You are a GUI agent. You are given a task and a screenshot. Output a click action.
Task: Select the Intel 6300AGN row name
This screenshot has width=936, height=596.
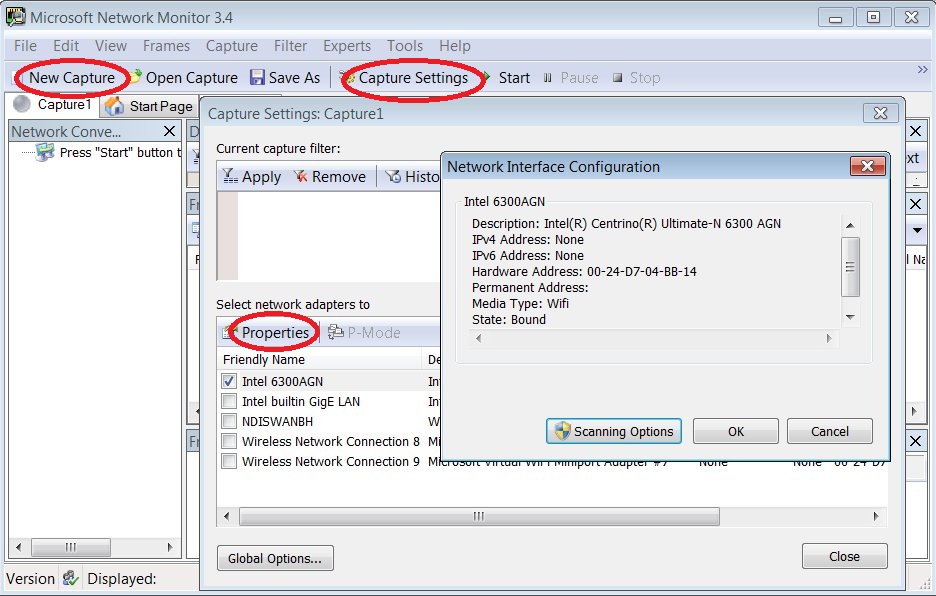pos(282,382)
